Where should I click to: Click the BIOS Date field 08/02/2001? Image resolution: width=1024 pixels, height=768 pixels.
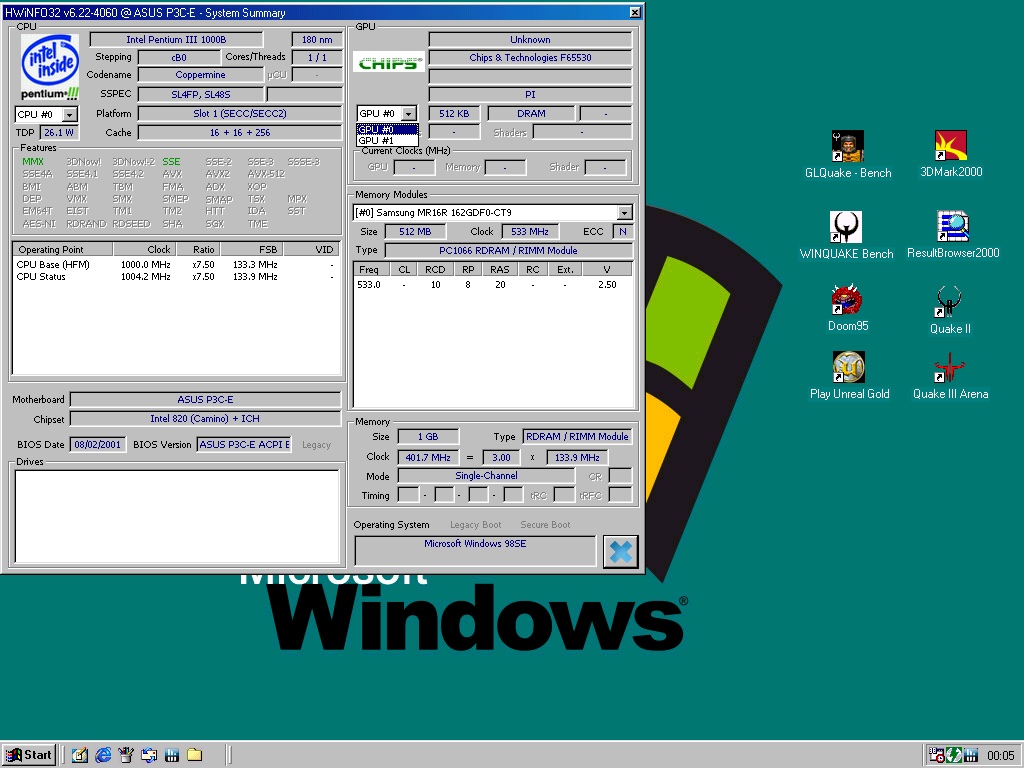point(97,445)
